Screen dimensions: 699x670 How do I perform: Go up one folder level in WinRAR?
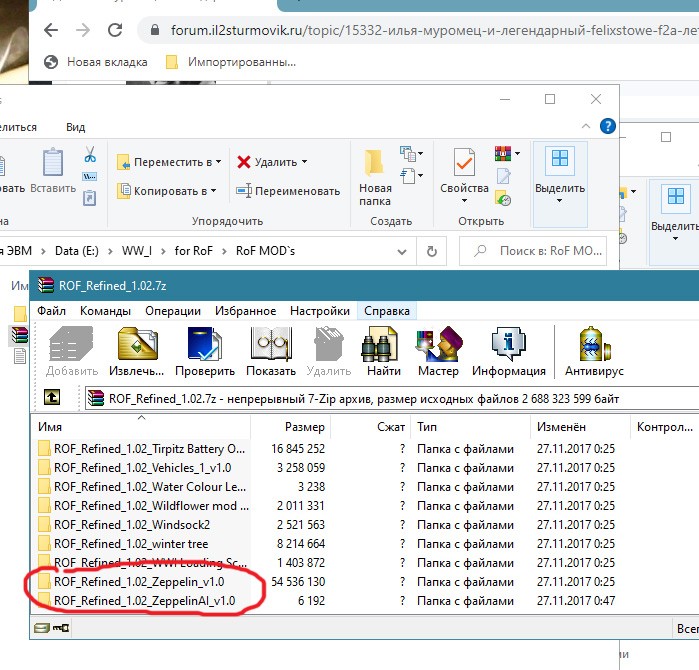[x=52, y=397]
